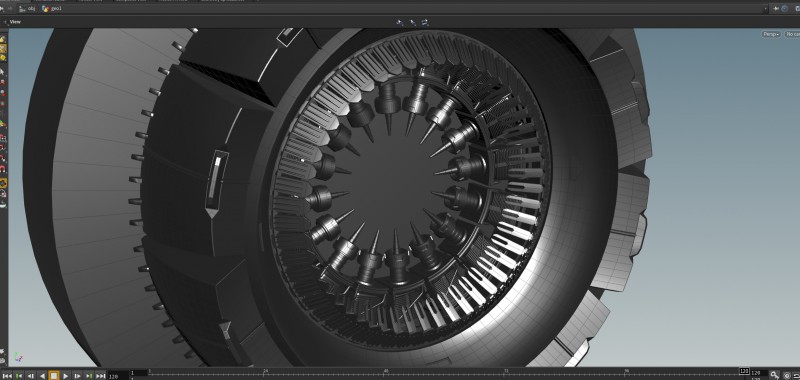Go forward in network path history
This screenshot has width=800, height=380.
[x=11, y=9]
